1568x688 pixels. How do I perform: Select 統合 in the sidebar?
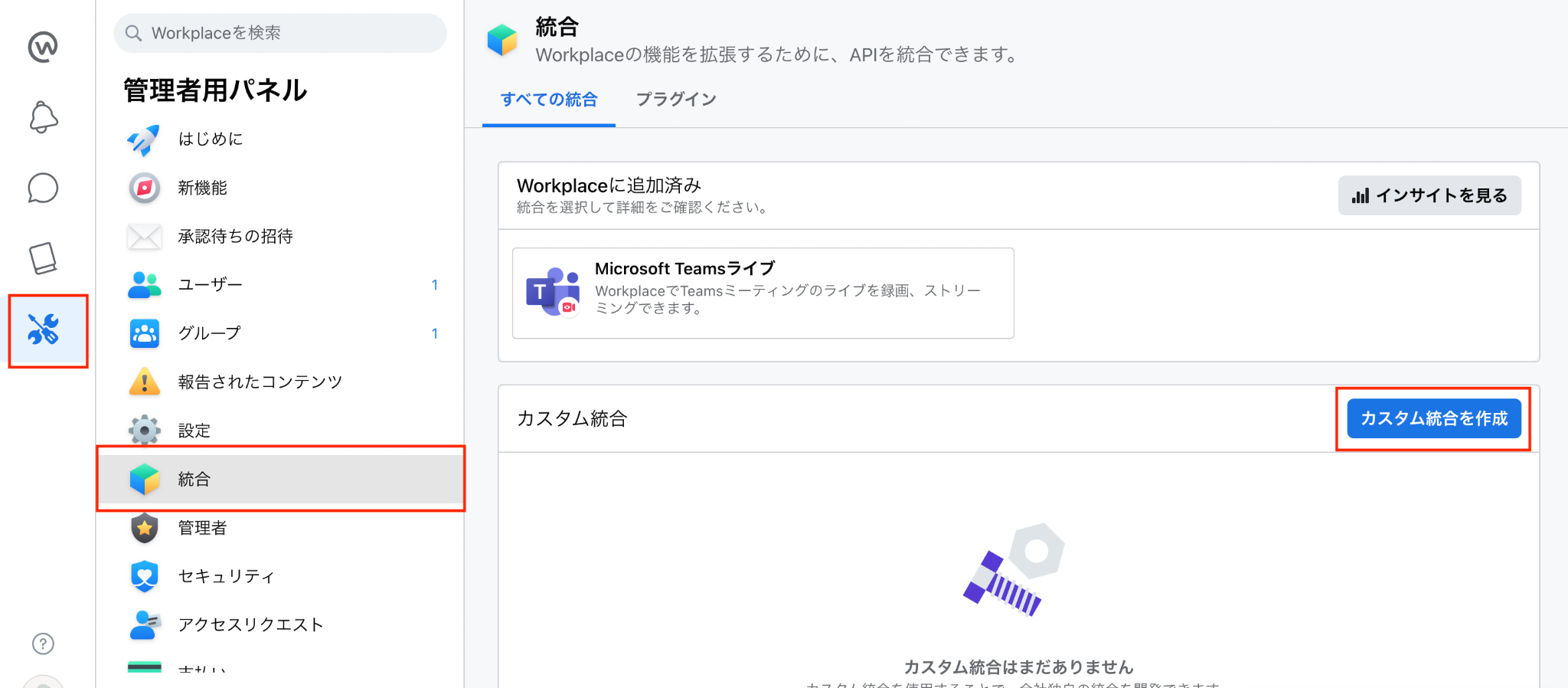coord(280,479)
